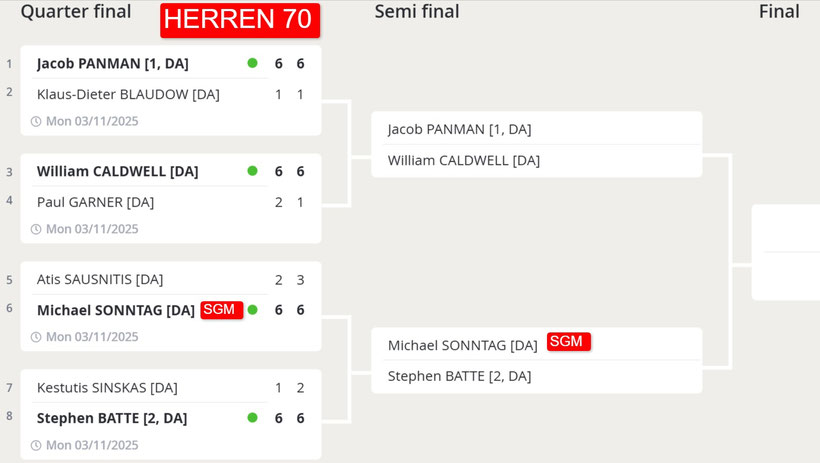The height and width of the screenshot is (463, 820).
Task: Click the semi final SGM badge
Action: (569, 342)
